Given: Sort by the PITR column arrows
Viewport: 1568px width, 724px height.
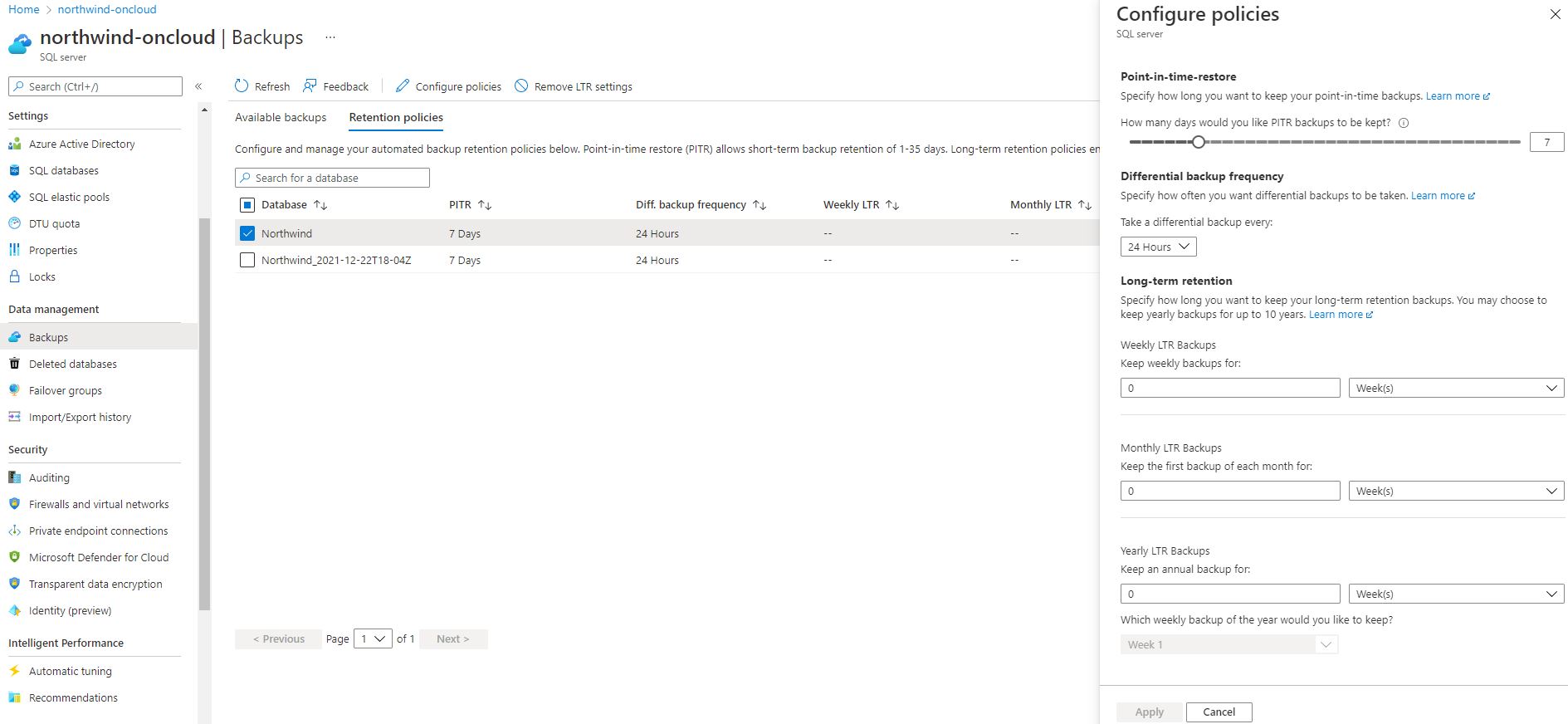Looking at the screenshot, I should tap(485, 205).
